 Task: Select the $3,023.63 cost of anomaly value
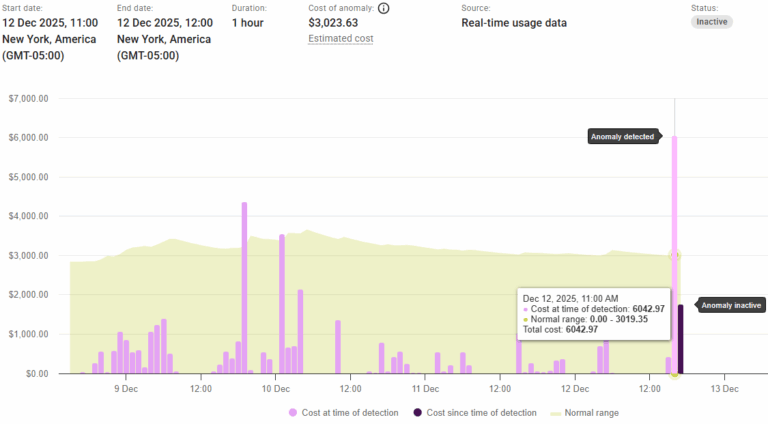point(333,22)
